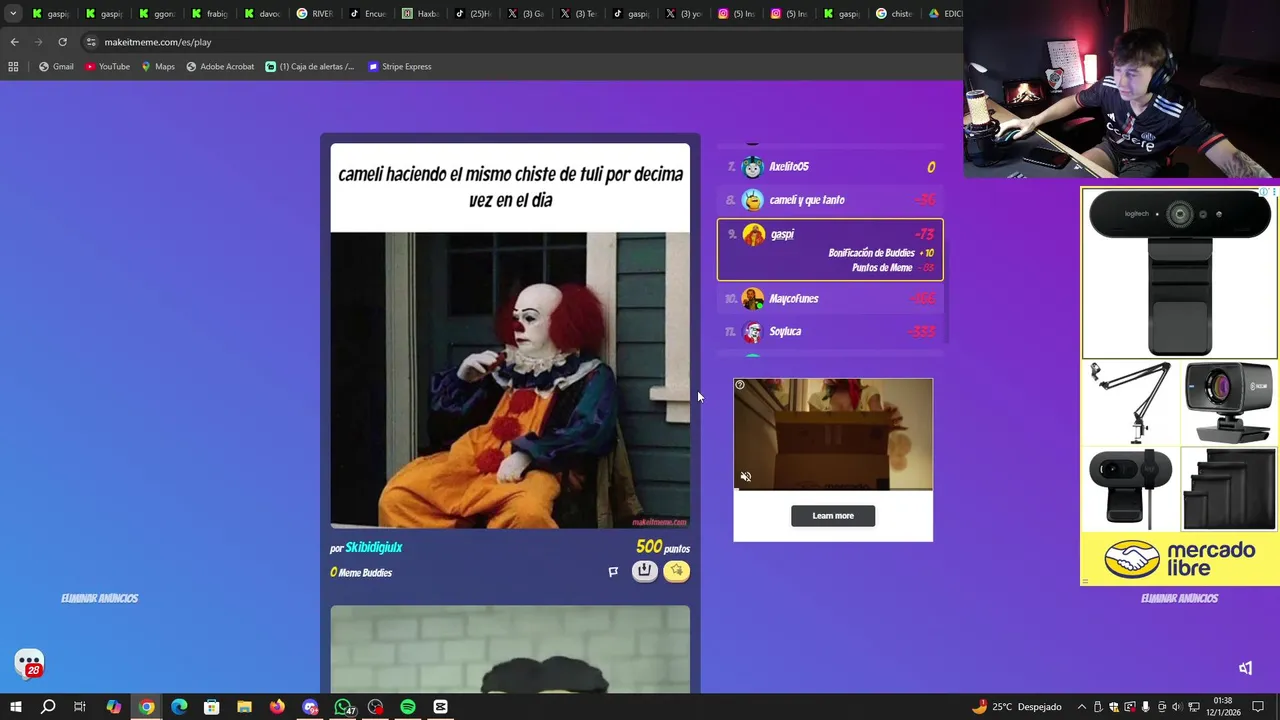
Task: Open the chat bubble with 28 notifications
Action: tap(29, 664)
